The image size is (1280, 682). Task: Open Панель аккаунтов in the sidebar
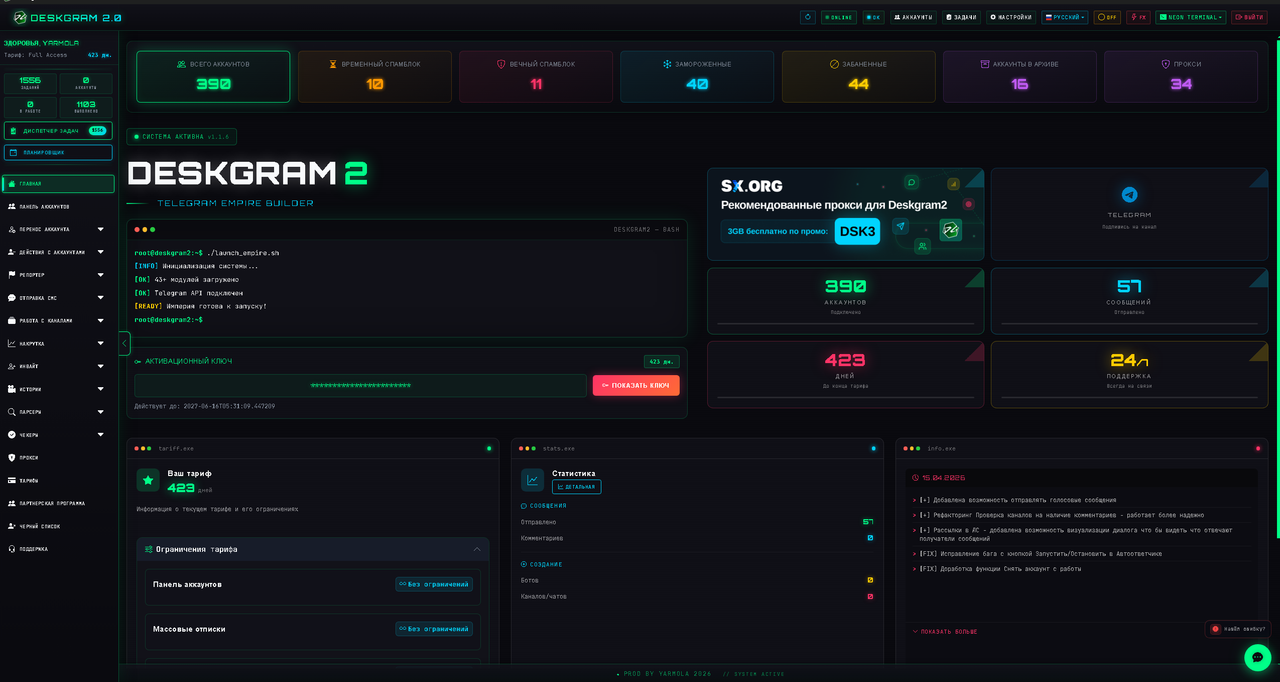[x=59, y=206]
